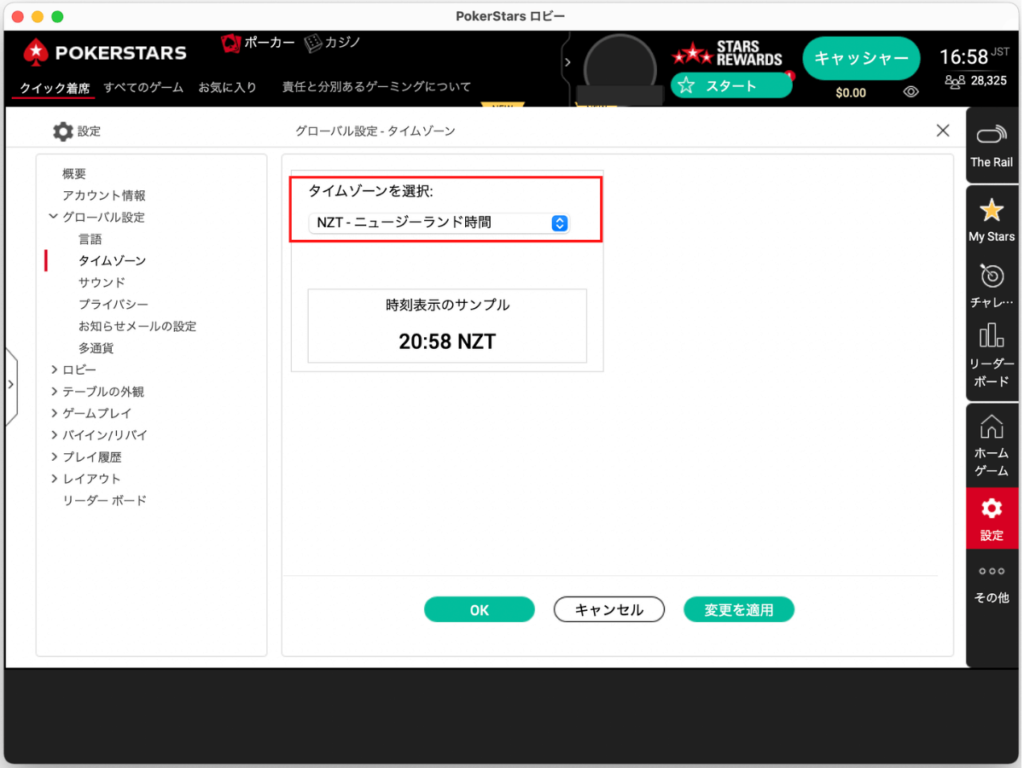Open the キャッシャー cashier button

point(861,58)
